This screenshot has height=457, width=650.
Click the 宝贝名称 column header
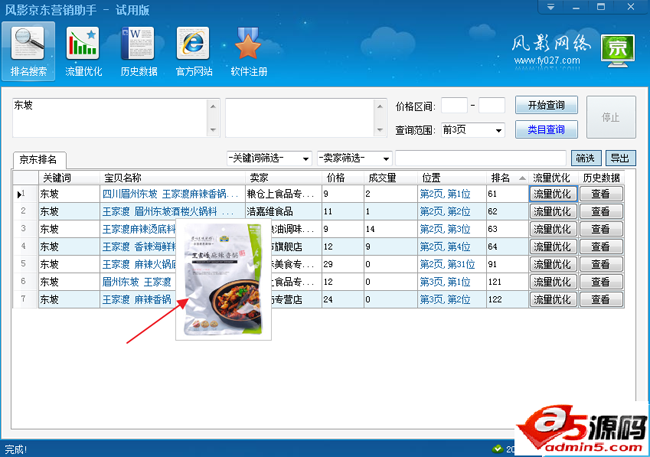(x=172, y=178)
